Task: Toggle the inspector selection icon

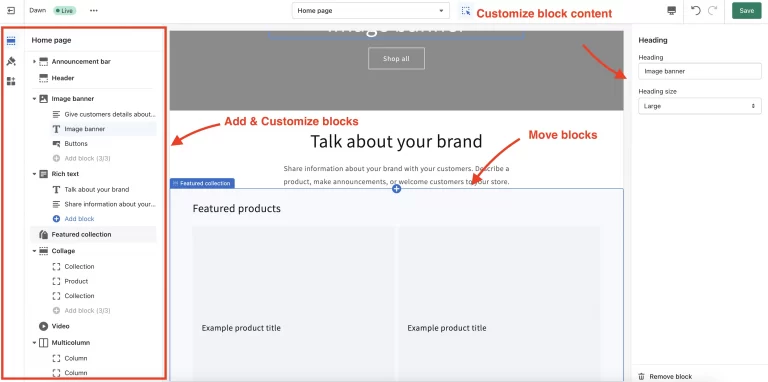Action: [x=466, y=11]
